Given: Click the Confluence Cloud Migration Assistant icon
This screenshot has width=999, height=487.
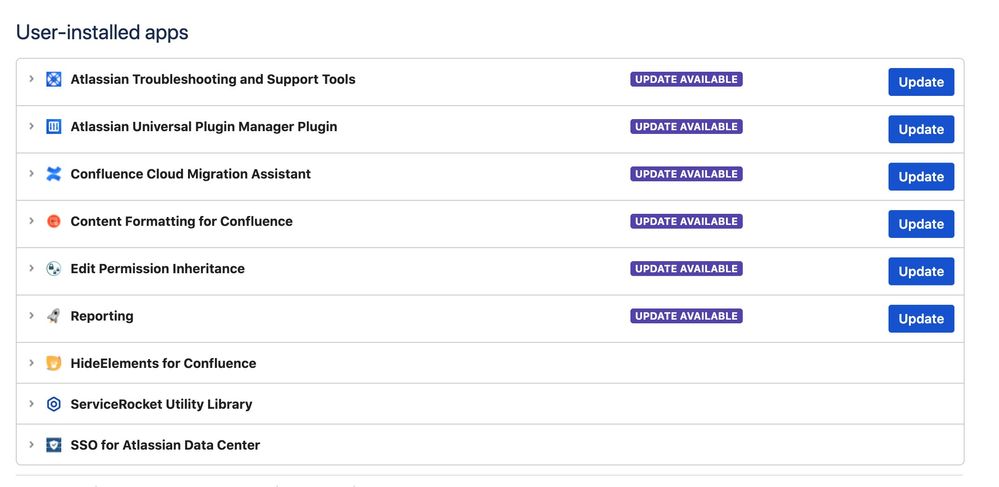Looking at the screenshot, I should [x=54, y=174].
